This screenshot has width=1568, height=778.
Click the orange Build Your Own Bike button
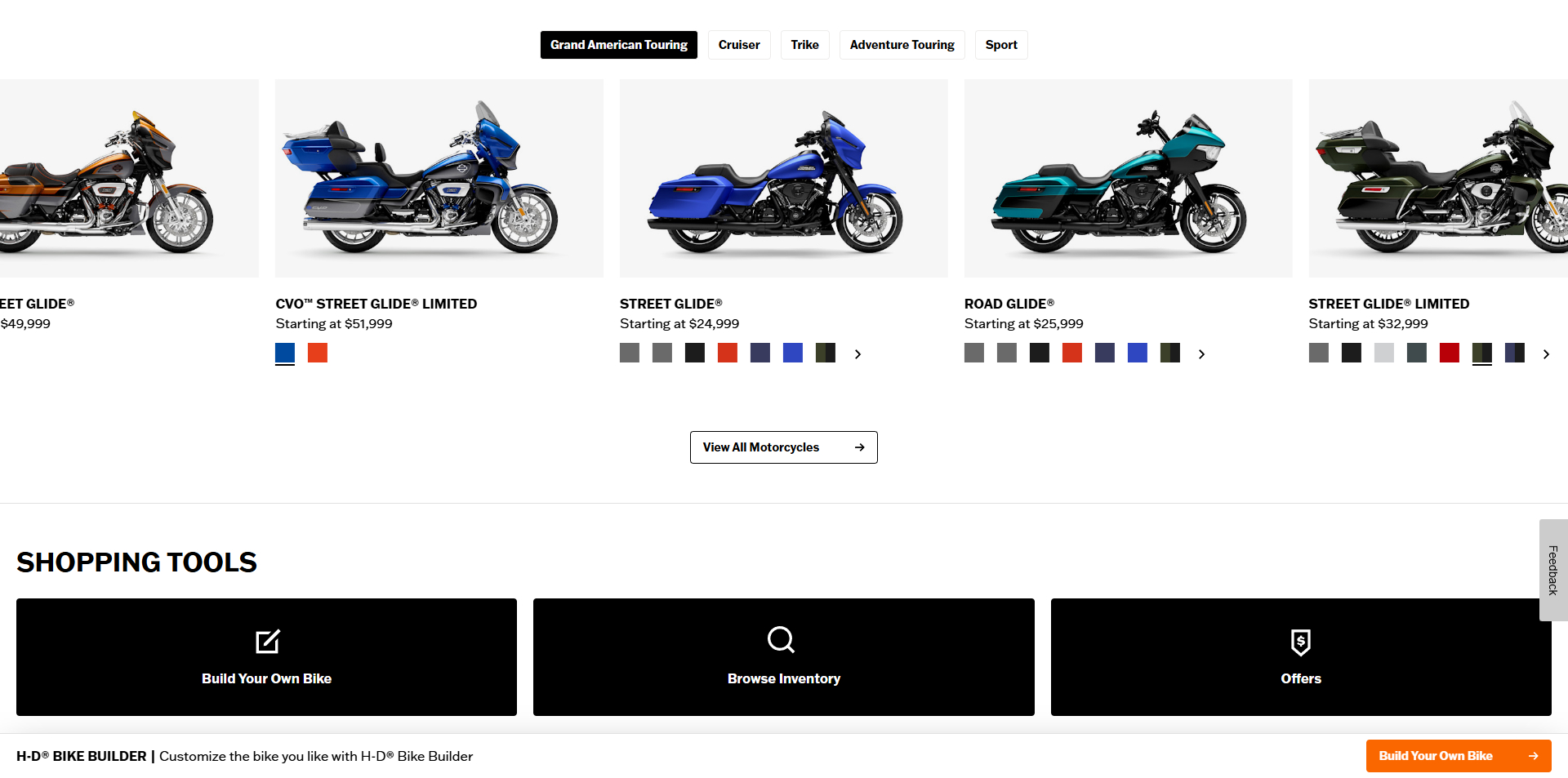tap(1459, 756)
